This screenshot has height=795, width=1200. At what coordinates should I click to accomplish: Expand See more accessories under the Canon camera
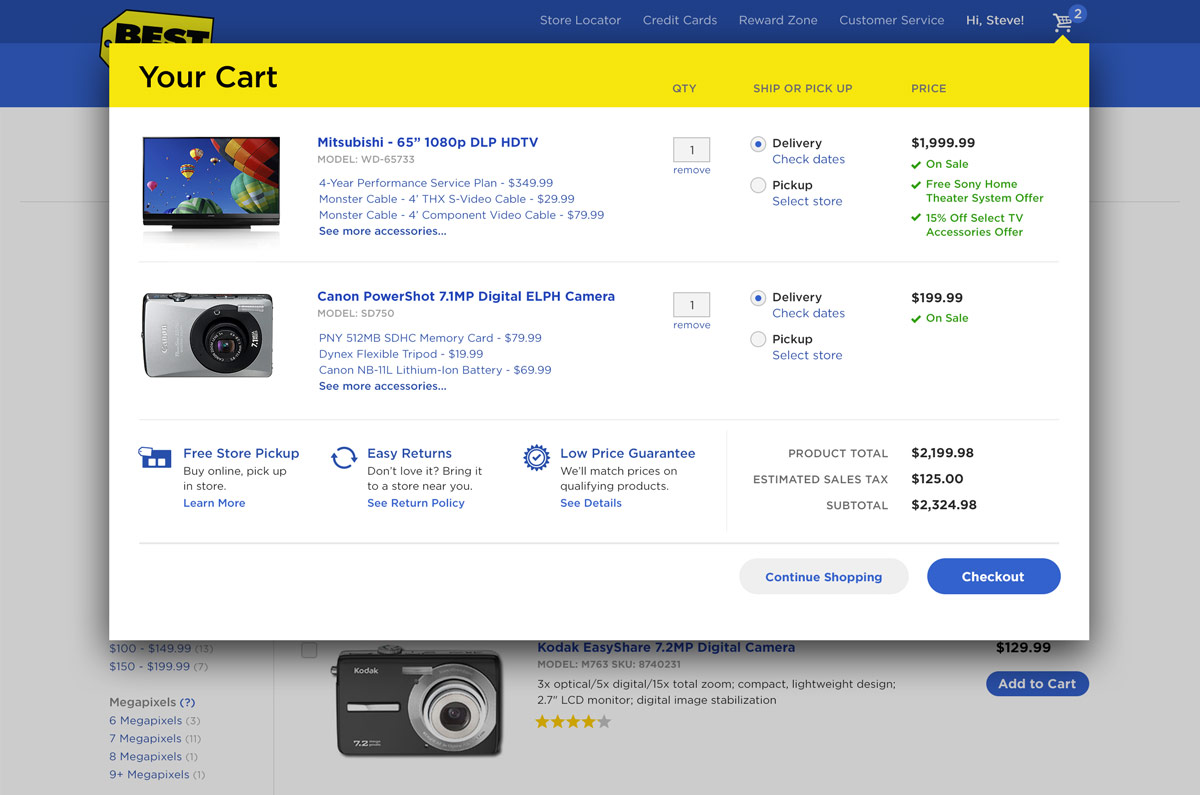[383, 386]
